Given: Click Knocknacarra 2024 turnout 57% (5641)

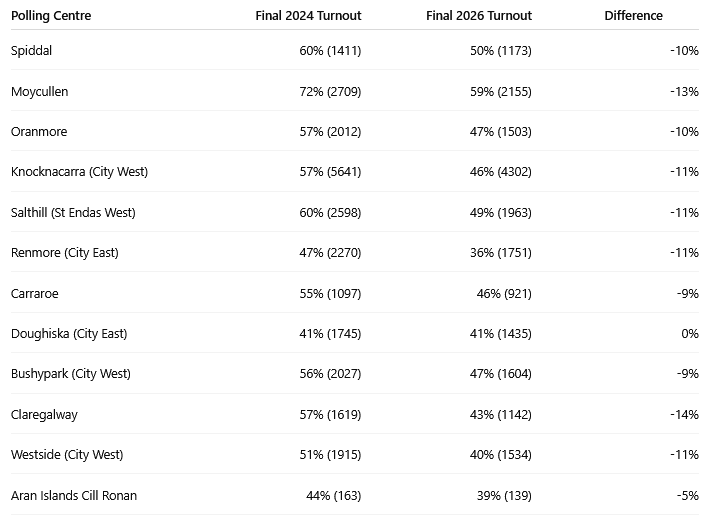Looking at the screenshot, I should tap(330, 171).
